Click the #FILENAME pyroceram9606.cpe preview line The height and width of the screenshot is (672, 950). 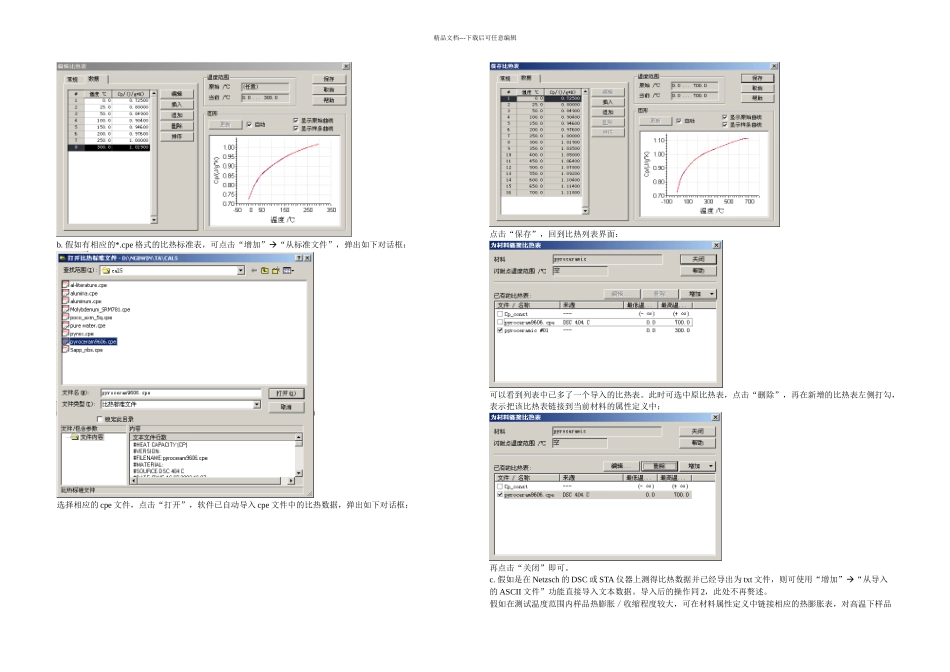coord(170,458)
